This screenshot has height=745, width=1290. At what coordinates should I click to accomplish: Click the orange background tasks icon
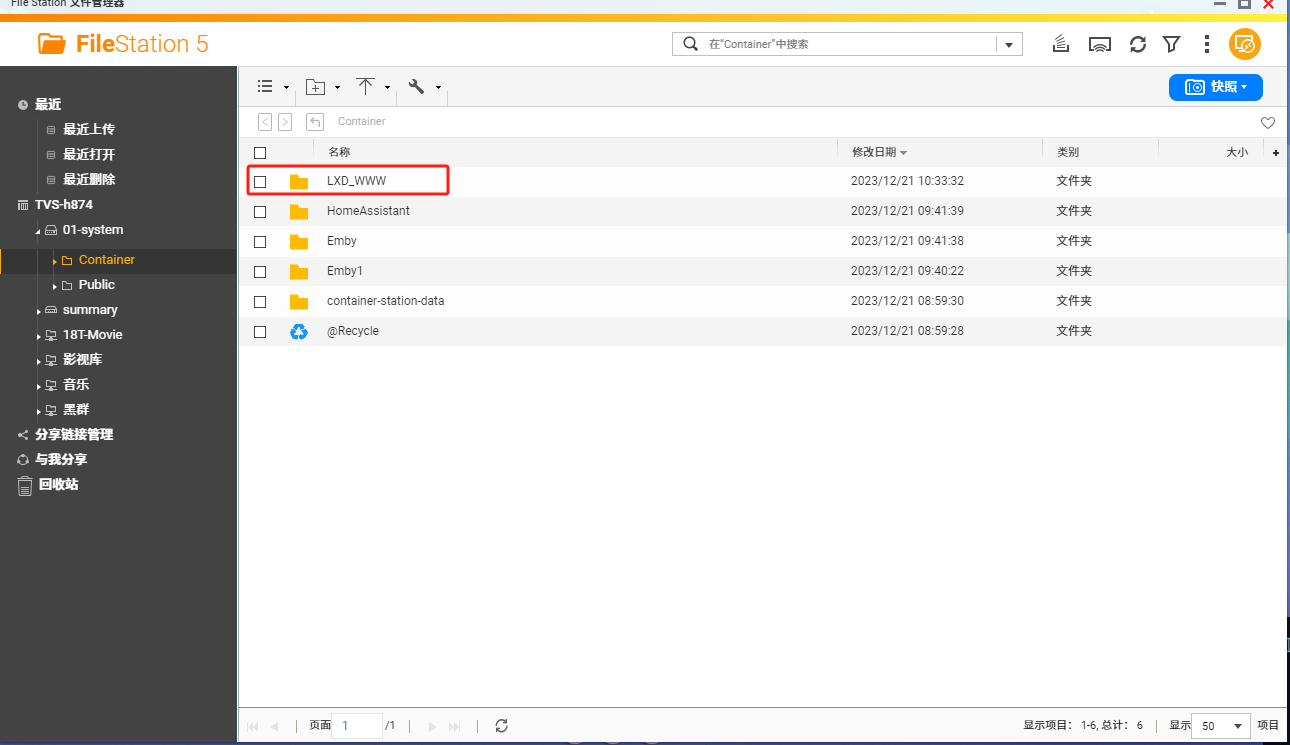tap(1245, 44)
